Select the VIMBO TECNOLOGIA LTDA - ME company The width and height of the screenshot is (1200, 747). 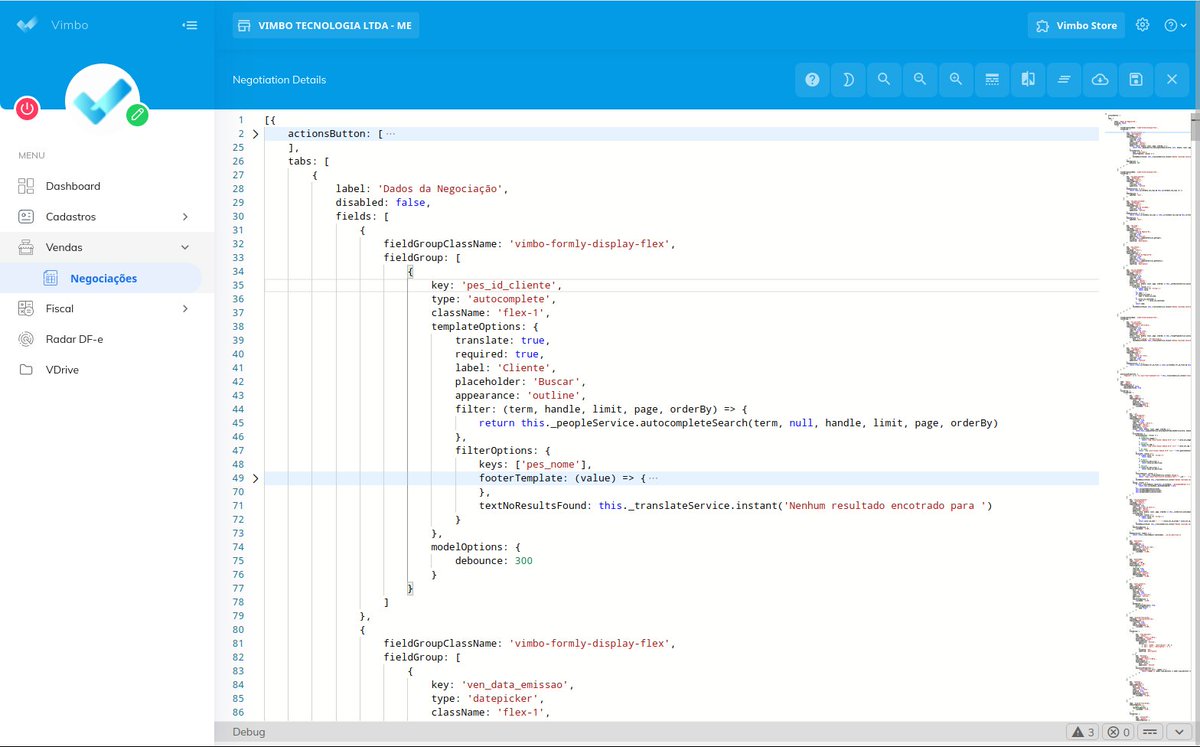tap(326, 25)
